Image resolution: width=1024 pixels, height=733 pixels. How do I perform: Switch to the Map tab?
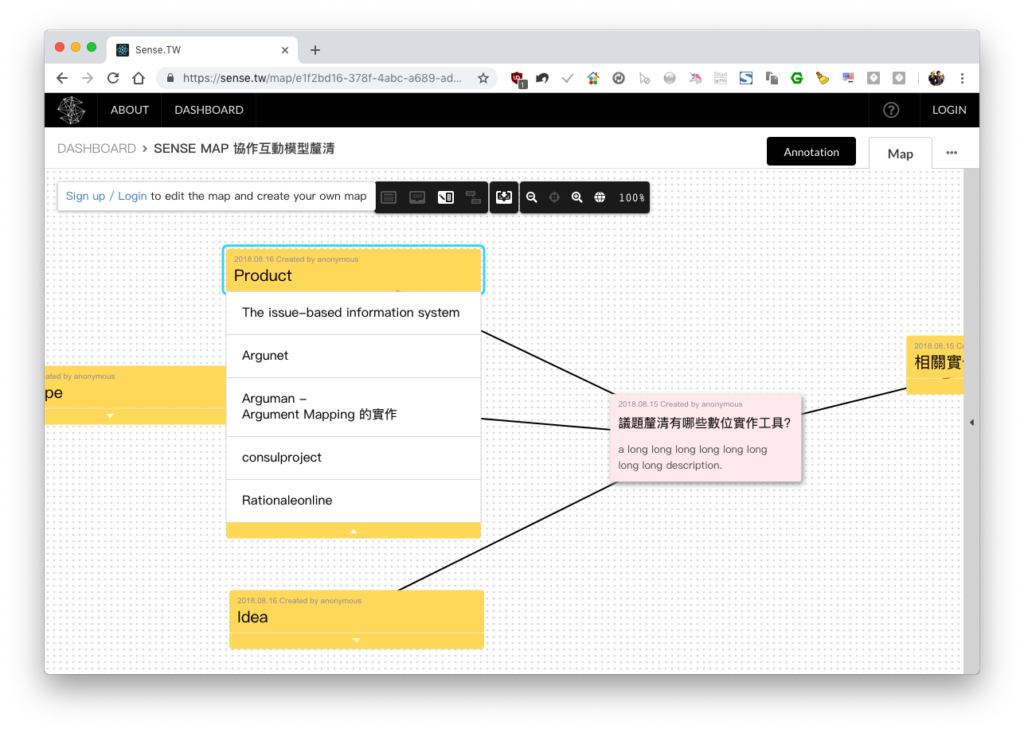(900, 154)
